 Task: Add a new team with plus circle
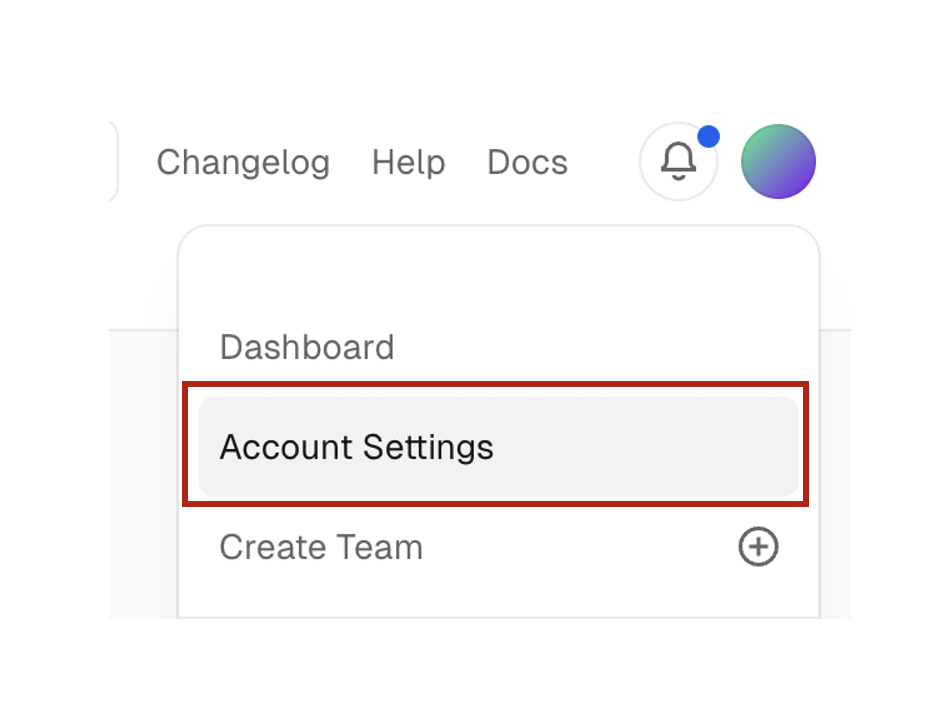[758, 547]
